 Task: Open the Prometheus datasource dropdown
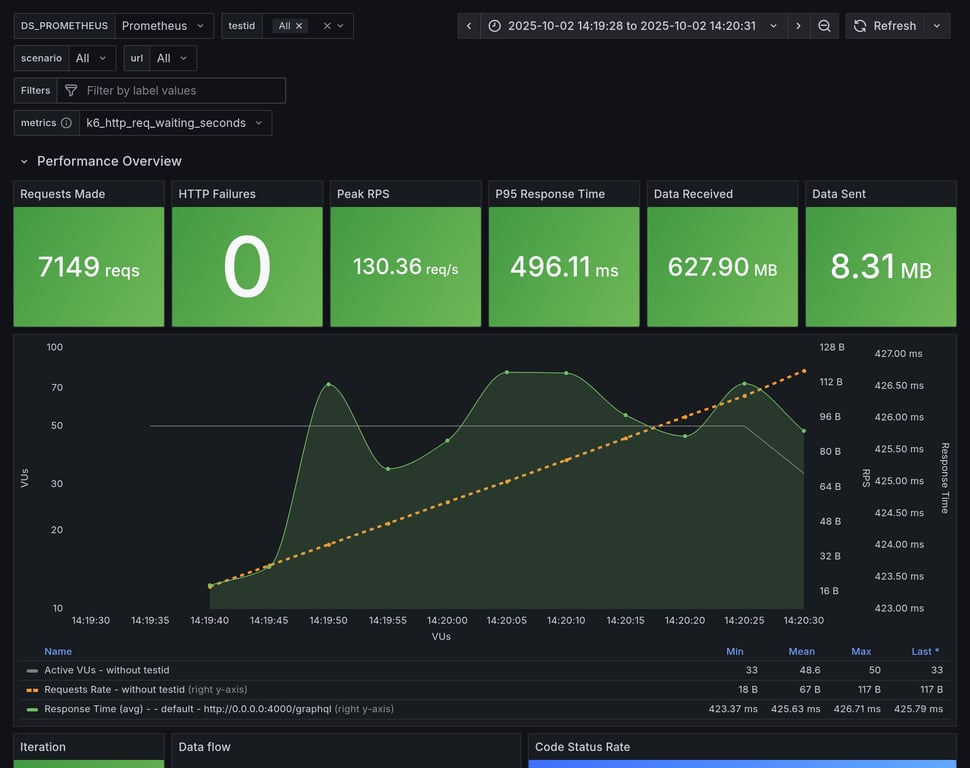coord(163,26)
